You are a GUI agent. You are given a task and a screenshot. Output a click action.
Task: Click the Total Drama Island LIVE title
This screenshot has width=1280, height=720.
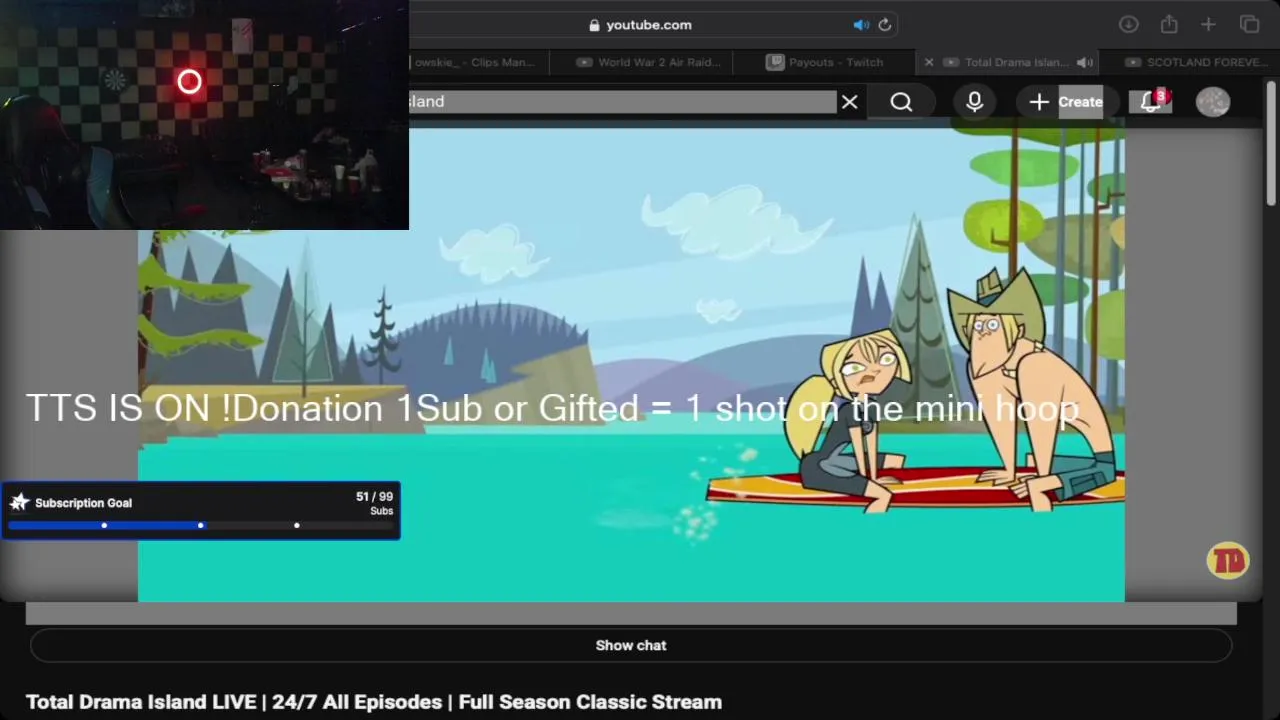coord(374,702)
